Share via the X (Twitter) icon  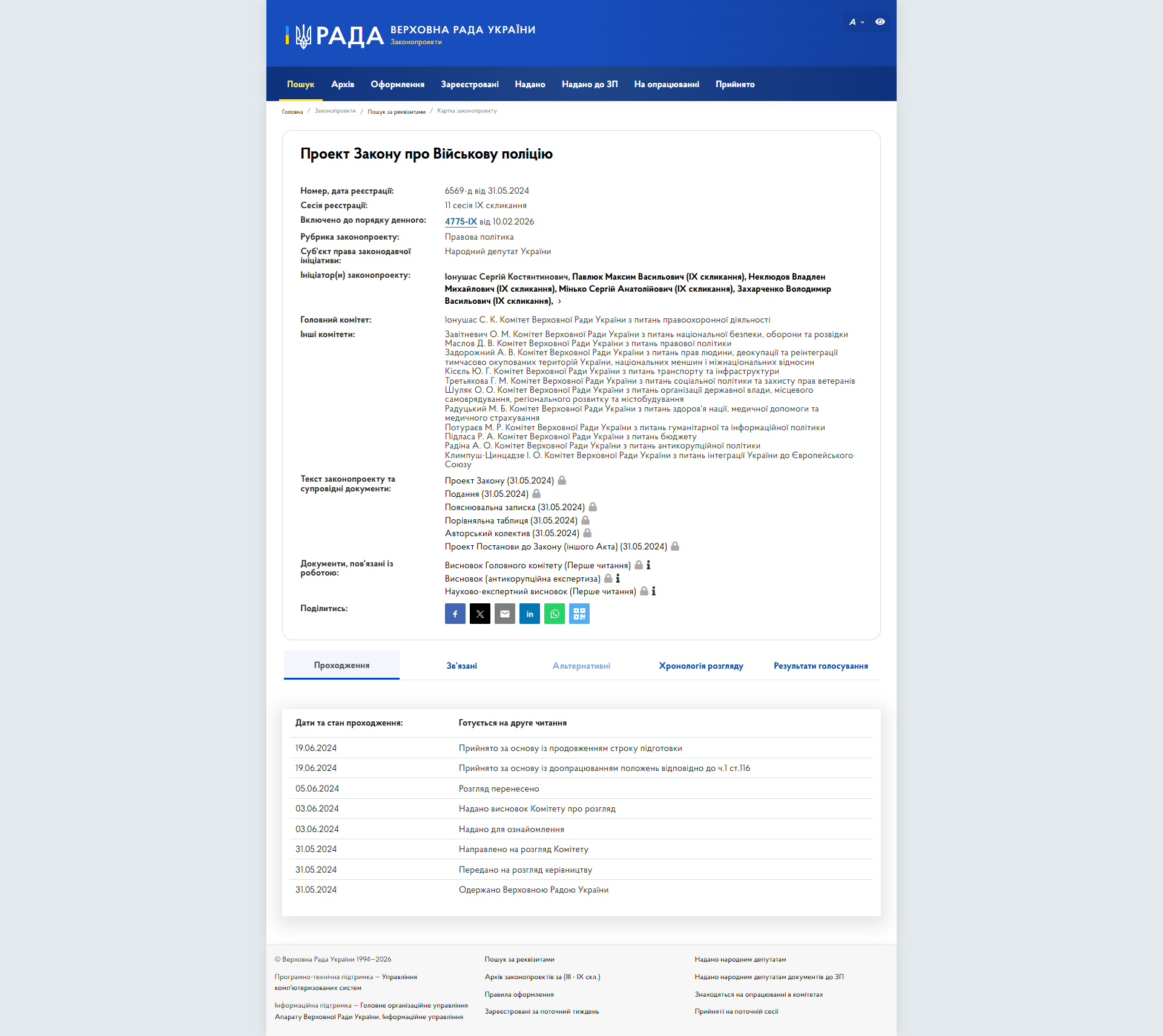point(480,614)
